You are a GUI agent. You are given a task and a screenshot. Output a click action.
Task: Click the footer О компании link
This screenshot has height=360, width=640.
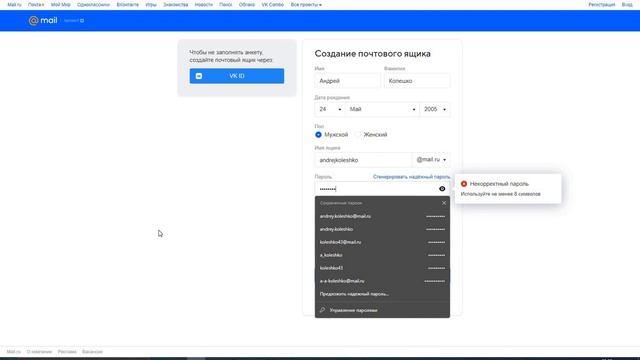point(39,351)
